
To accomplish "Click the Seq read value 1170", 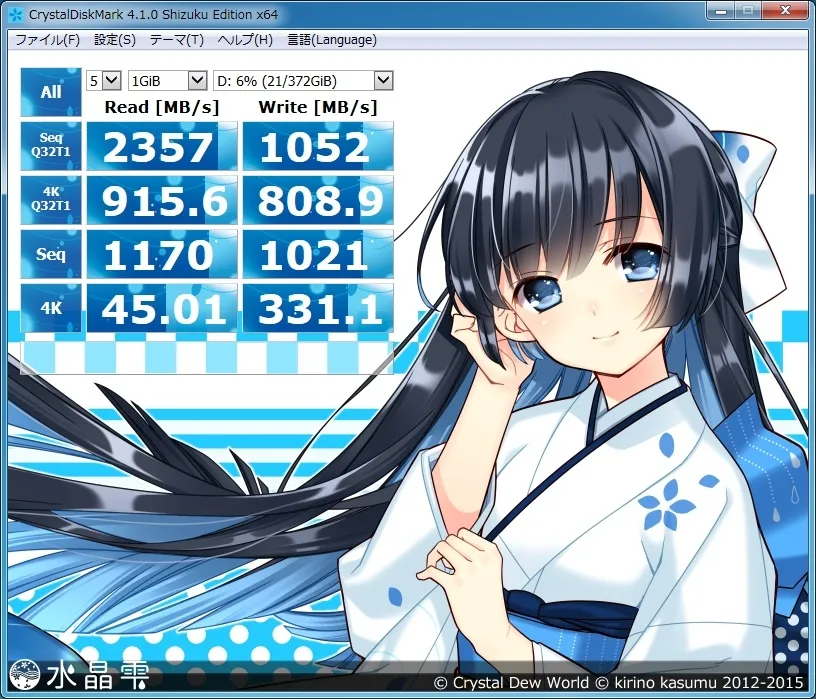I will 162,255.
